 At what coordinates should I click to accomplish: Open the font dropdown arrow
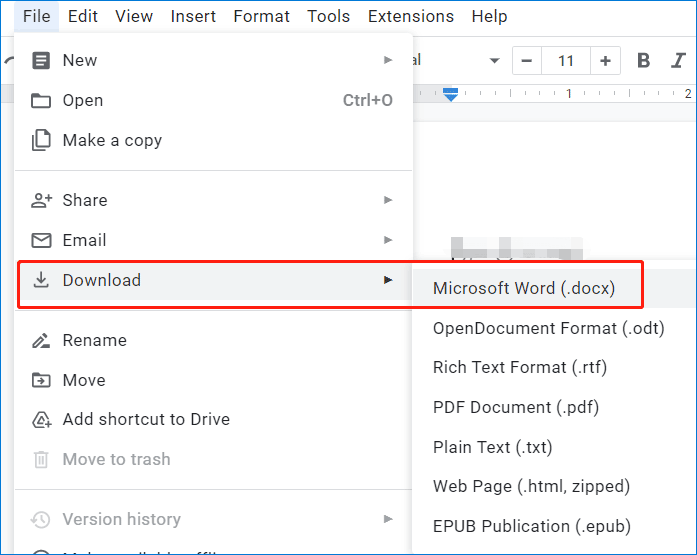[x=494, y=60]
